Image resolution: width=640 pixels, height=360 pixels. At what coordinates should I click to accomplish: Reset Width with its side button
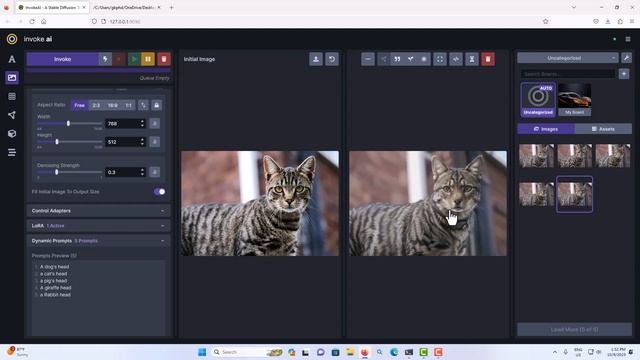coord(155,123)
